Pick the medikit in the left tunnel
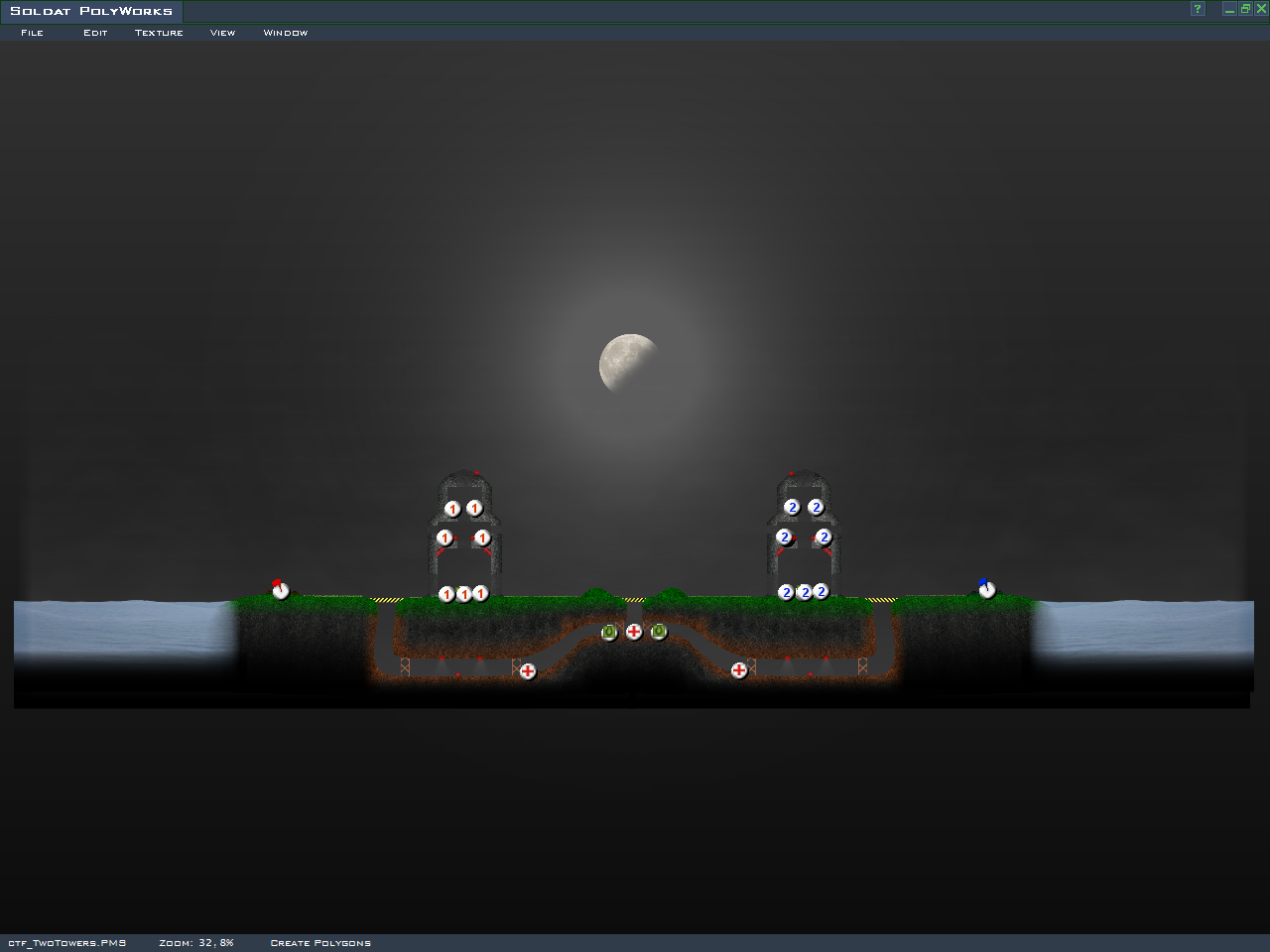Screen dimensions: 1270x952 pyautogui.click(x=528, y=671)
